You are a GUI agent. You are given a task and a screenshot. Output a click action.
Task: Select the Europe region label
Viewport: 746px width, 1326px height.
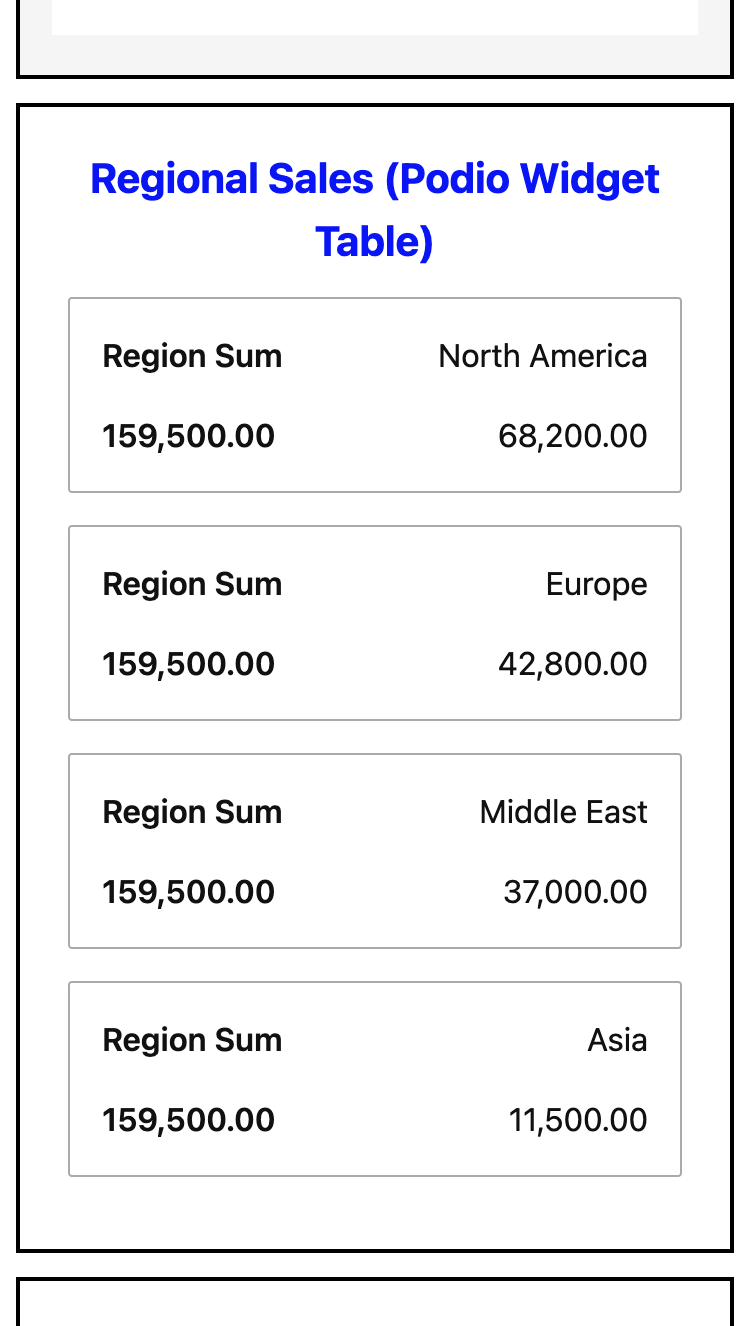tap(596, 584)
